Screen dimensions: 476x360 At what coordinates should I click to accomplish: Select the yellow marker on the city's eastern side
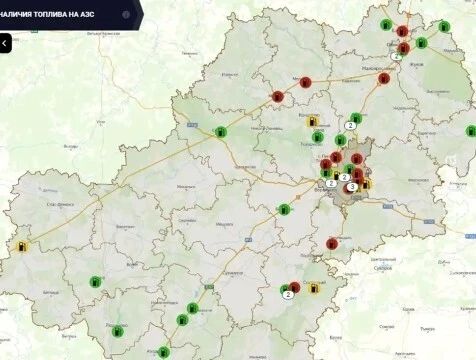(x=366, y=184)
